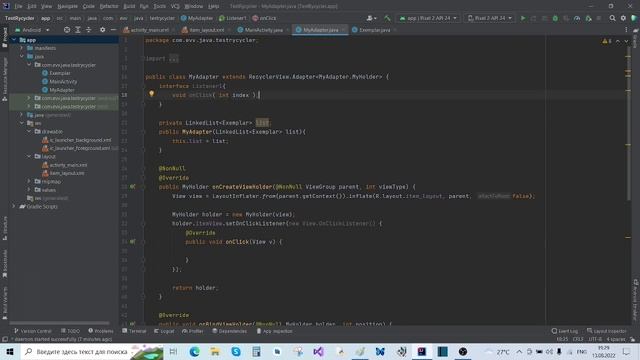
Task: Open the Build menu
Action: click(129, 6)
